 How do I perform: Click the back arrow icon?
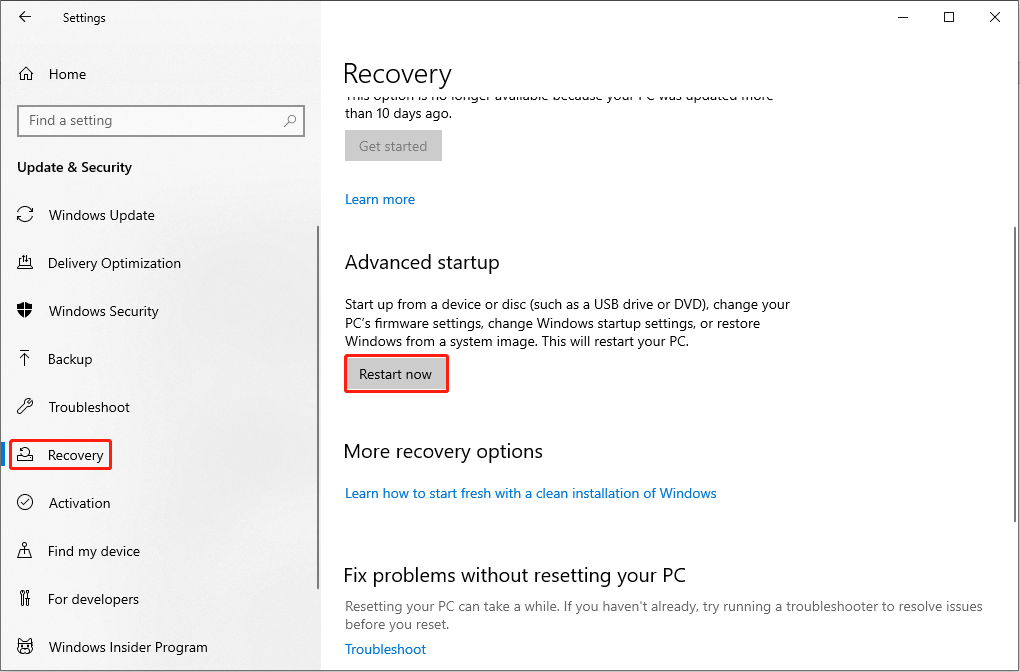coord(25,17)
